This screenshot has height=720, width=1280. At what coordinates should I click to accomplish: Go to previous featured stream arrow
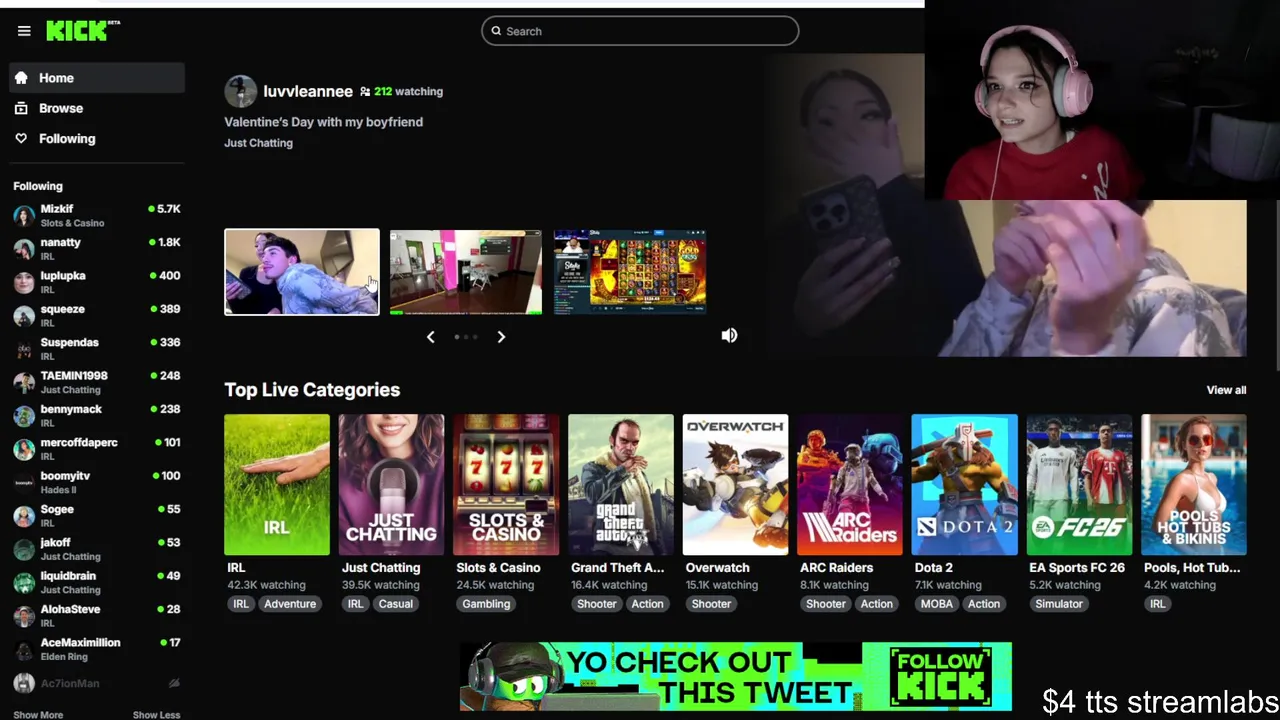point(431,337)
